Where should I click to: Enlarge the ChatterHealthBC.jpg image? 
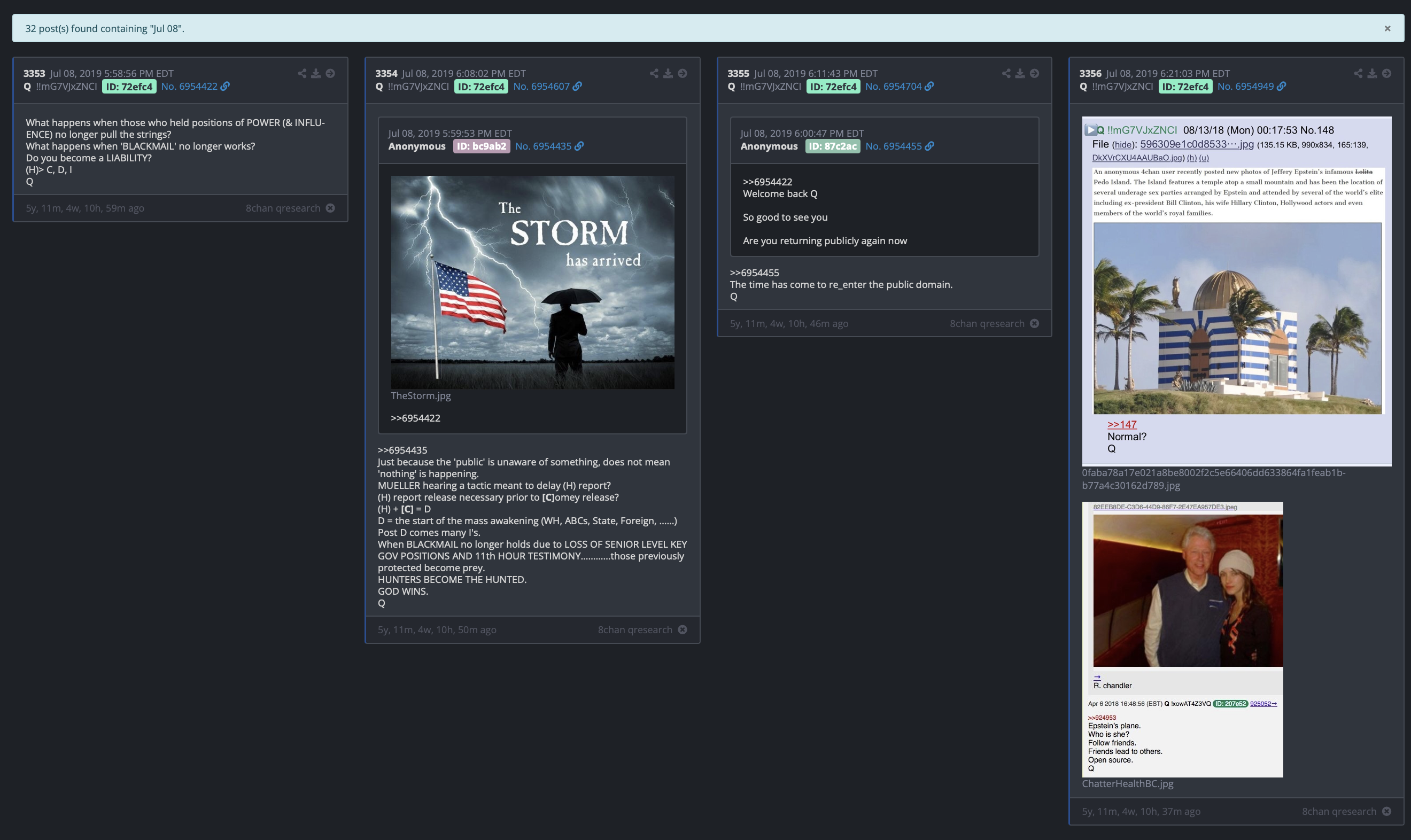tap(1182, 639)
